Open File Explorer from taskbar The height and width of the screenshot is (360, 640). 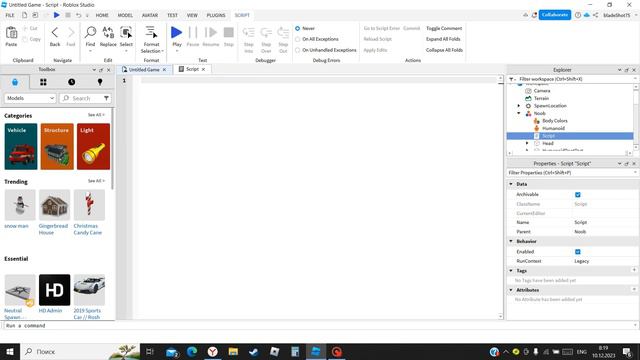click(233, 351)
